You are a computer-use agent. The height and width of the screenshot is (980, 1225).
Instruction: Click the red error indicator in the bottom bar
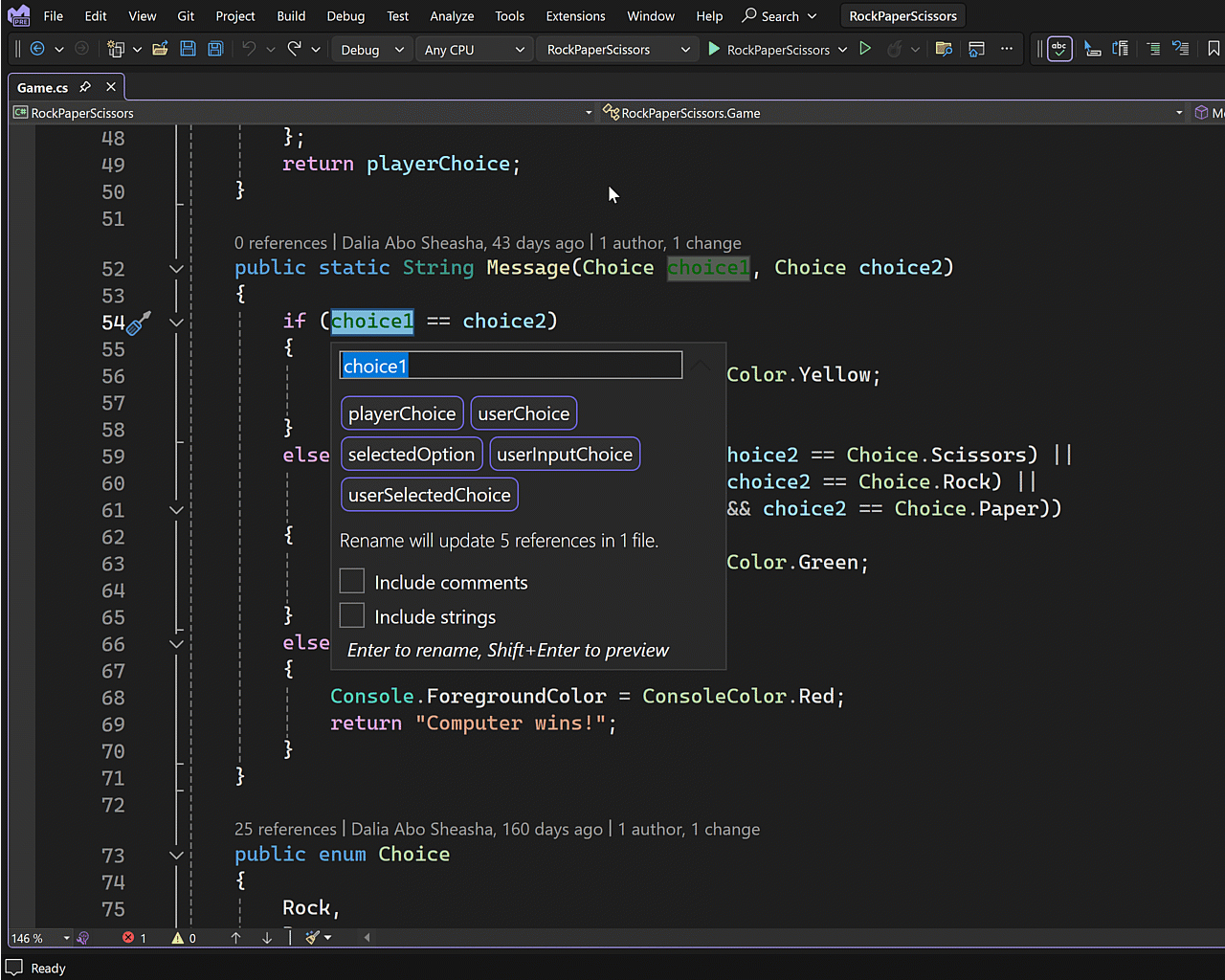coord(128,938)
